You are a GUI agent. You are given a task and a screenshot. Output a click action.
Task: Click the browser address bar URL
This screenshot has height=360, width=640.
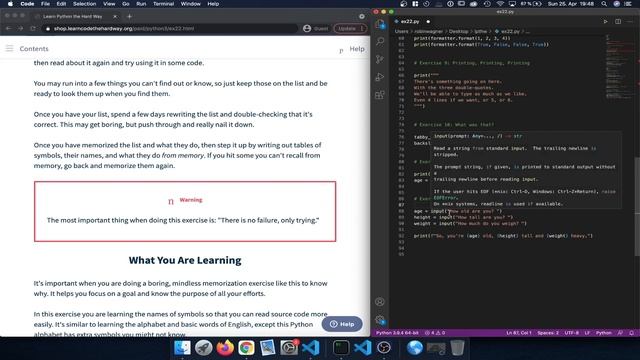click(x=124, y=29)
